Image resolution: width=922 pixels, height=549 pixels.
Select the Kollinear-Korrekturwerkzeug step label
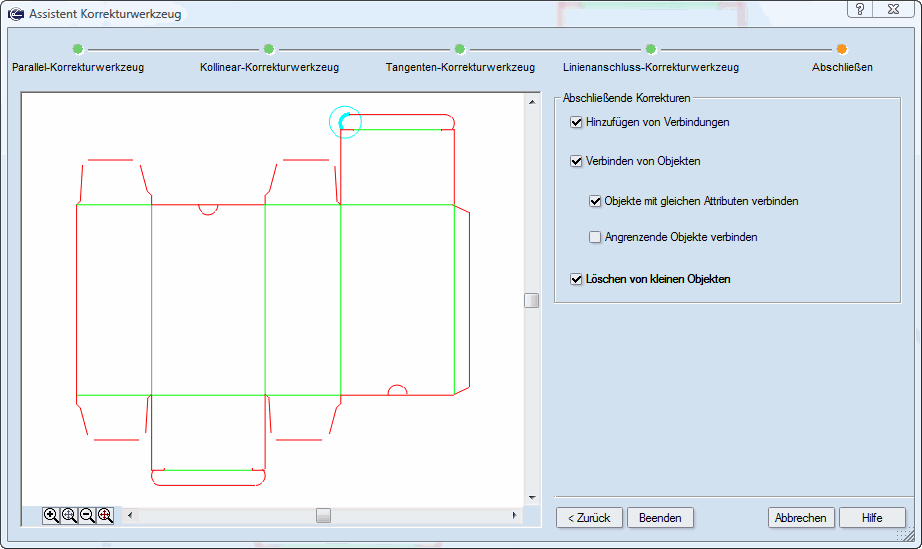pos(269,67)
